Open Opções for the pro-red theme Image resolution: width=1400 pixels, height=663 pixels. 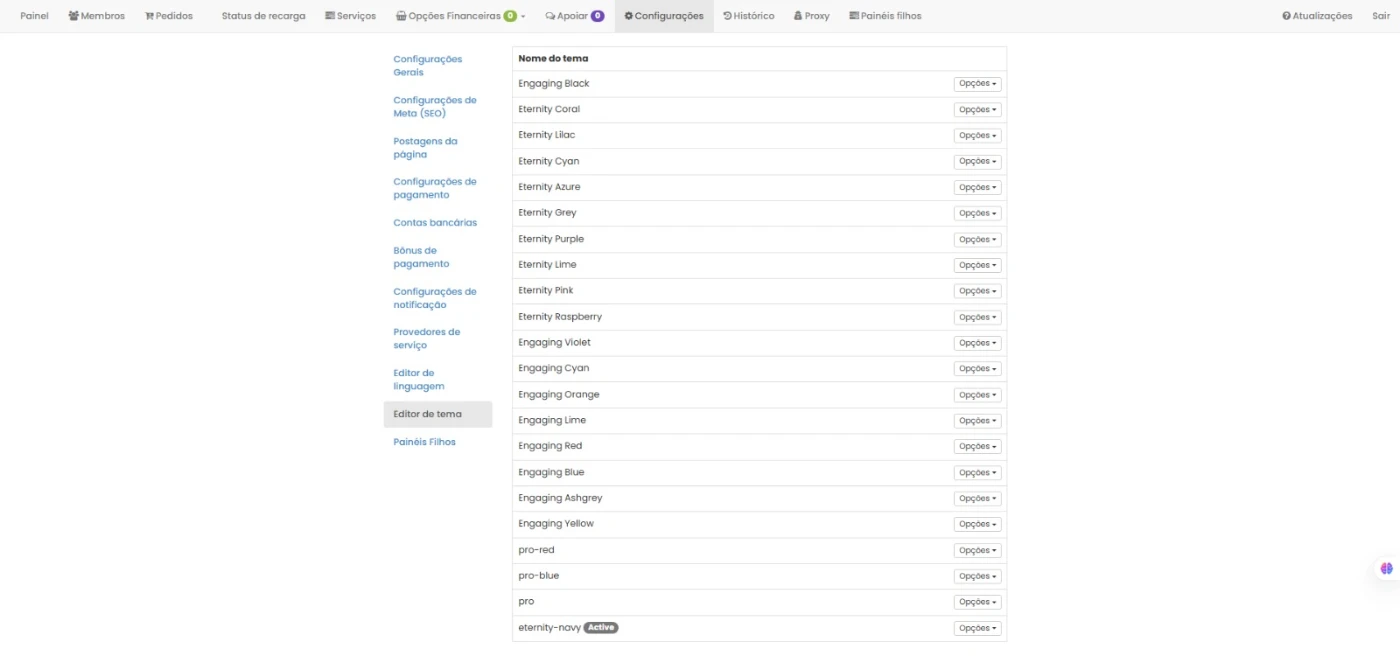coord(977,550)
